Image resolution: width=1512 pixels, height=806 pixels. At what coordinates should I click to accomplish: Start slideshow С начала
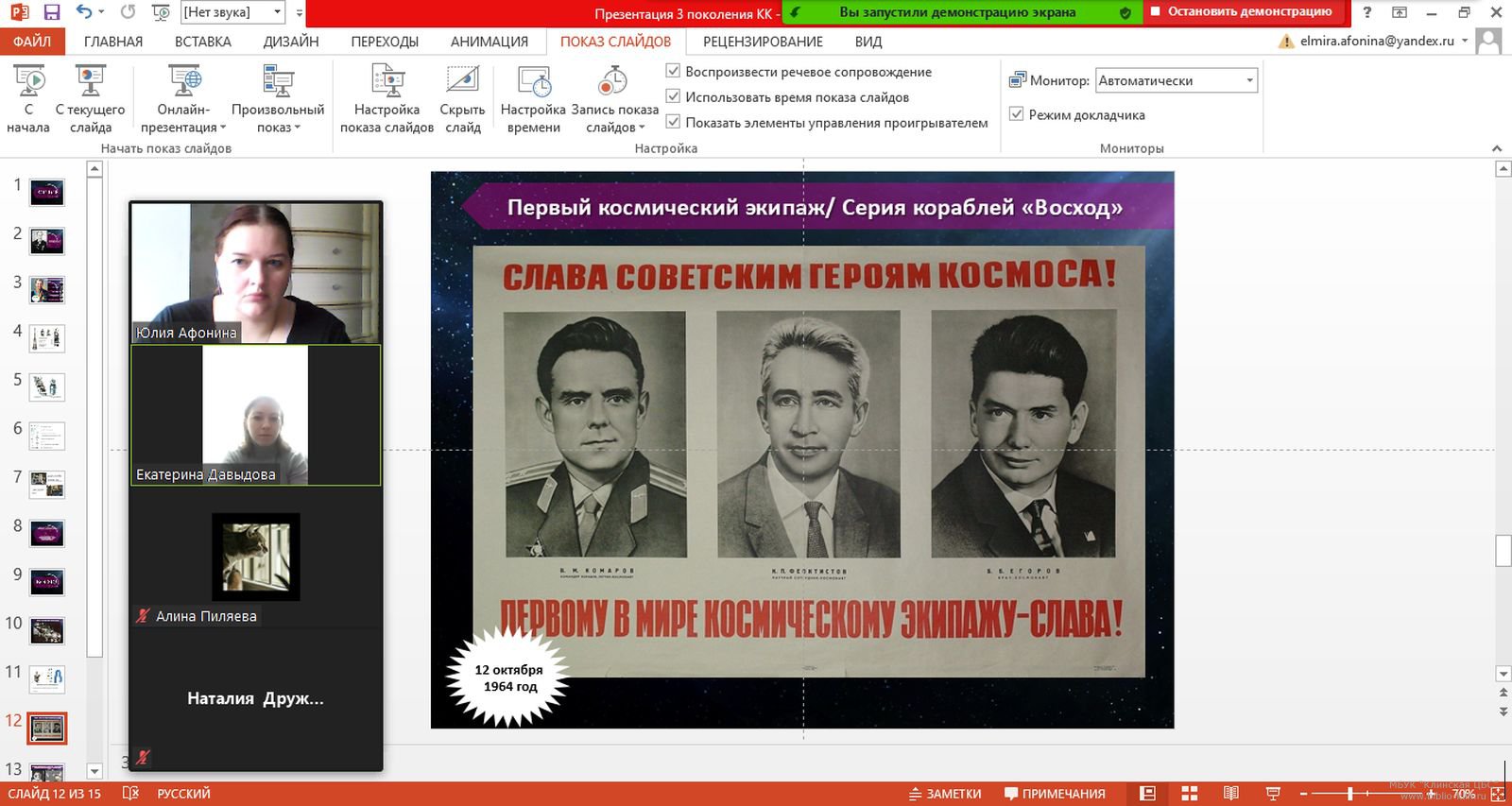[x=28, y=99]
